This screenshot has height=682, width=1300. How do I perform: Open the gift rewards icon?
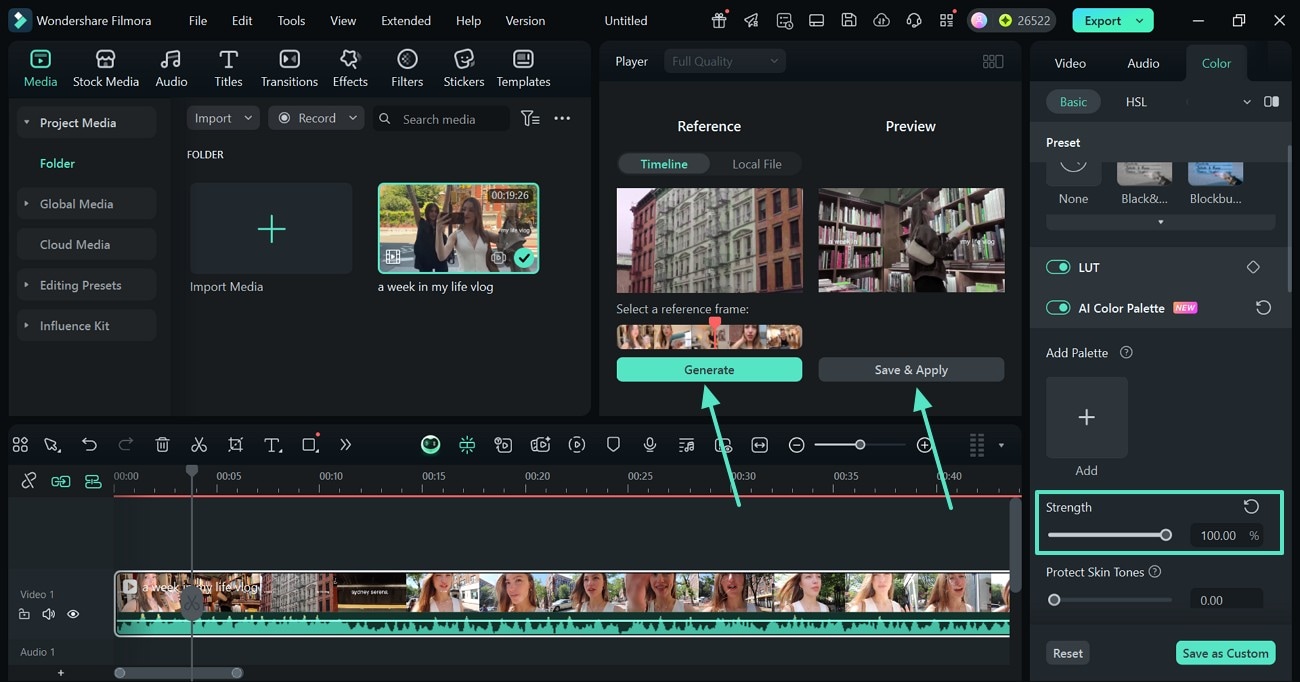click(719, 20)
